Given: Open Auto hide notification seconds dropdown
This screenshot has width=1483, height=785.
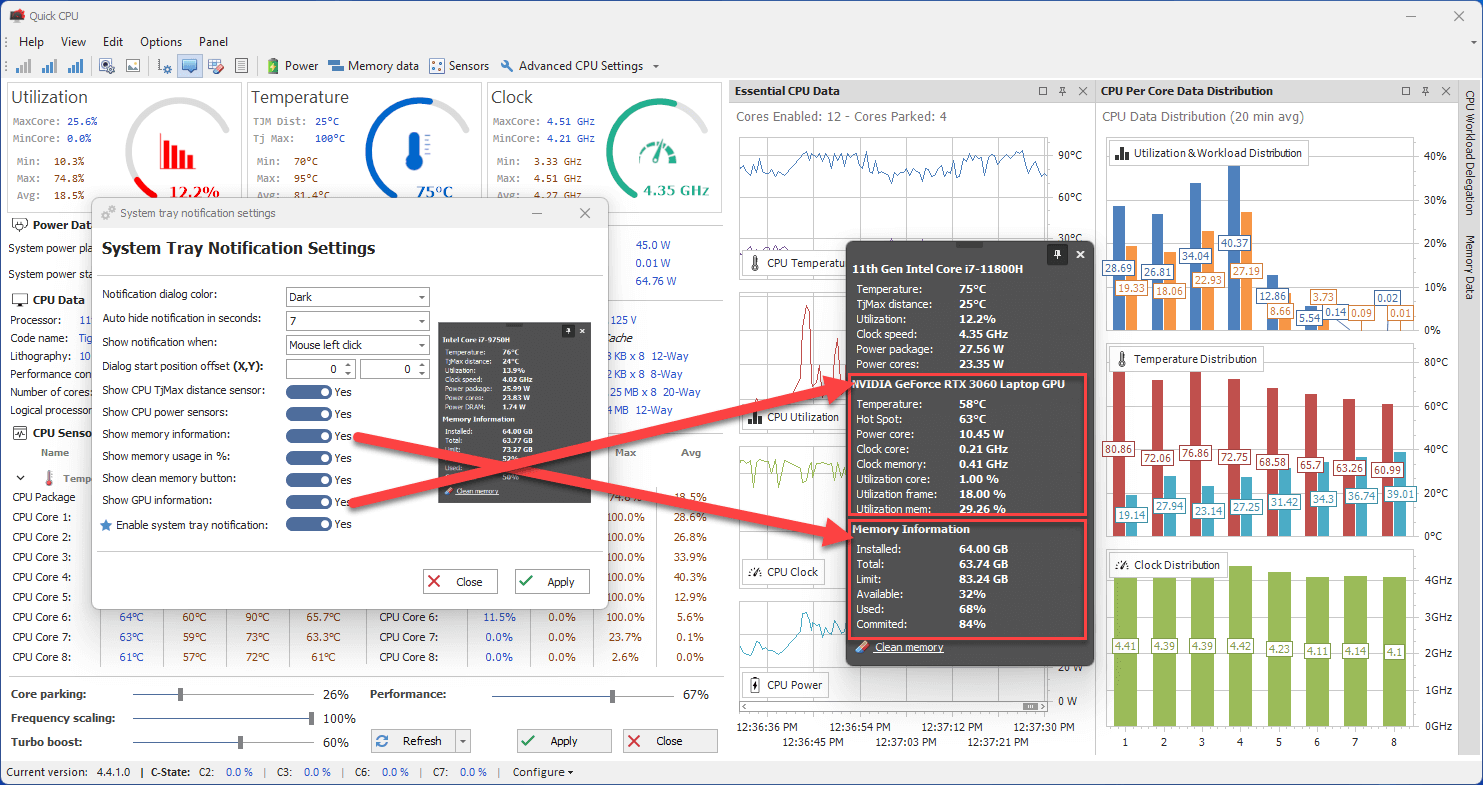Looking at the screenshot, I should (357, 321).
